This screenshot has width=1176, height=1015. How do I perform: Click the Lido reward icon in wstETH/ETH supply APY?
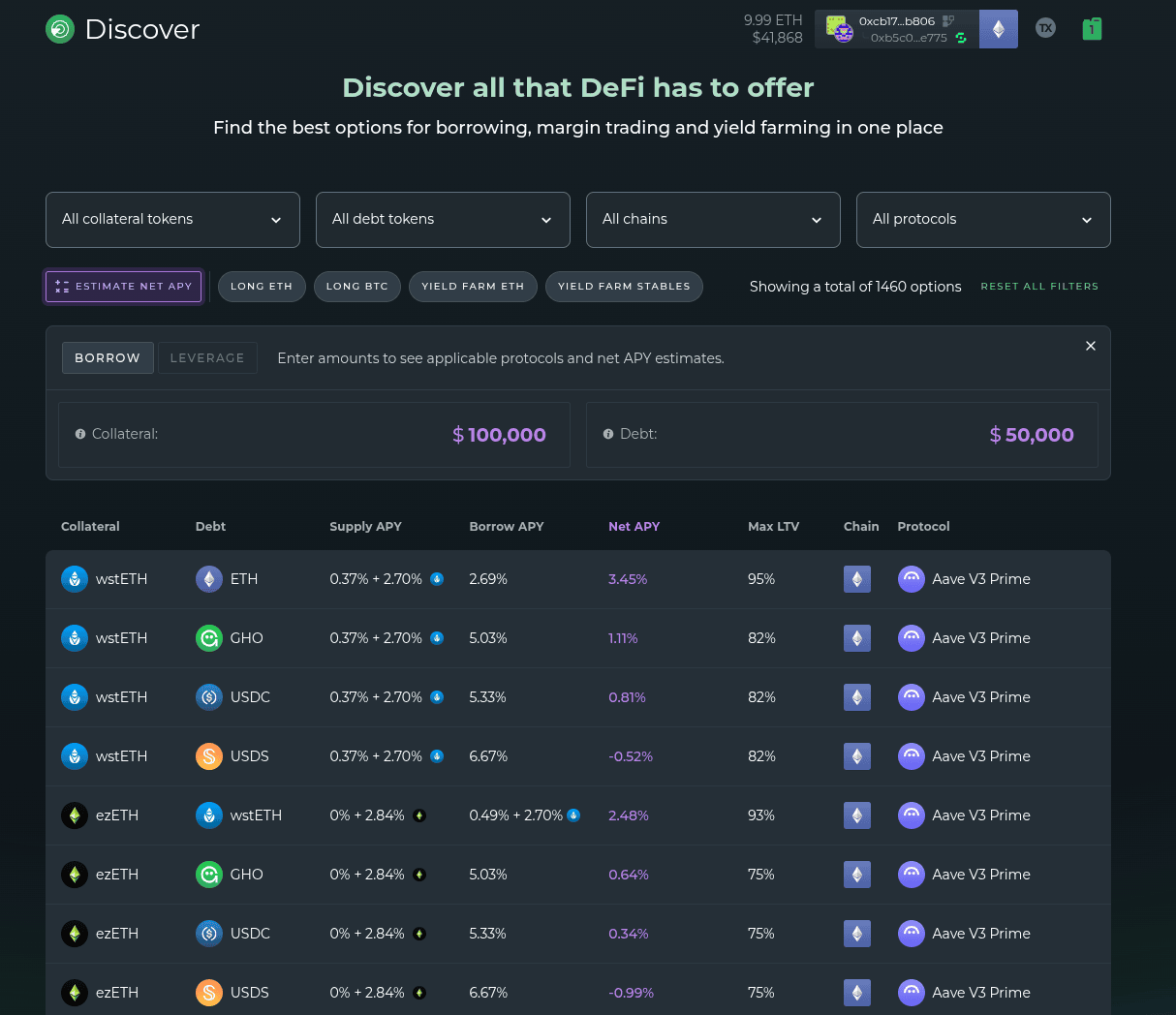(437, 579)
